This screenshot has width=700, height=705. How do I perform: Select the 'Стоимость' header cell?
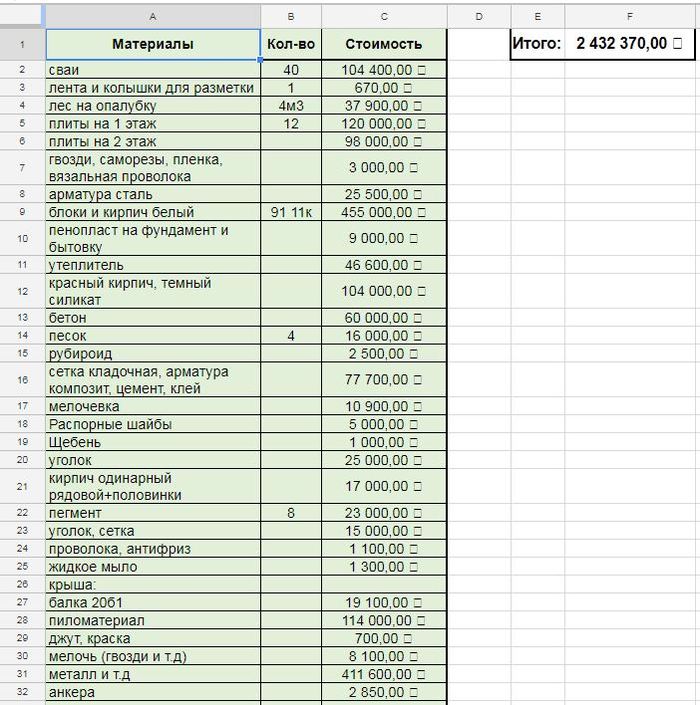click(384, 44)
